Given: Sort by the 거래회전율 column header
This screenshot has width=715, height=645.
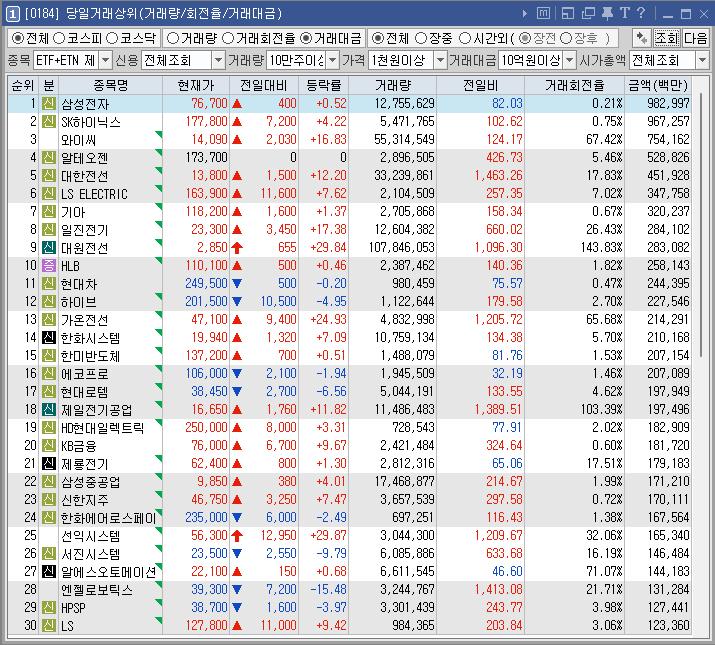Looking at the screenshot, I should click(574, 85).
